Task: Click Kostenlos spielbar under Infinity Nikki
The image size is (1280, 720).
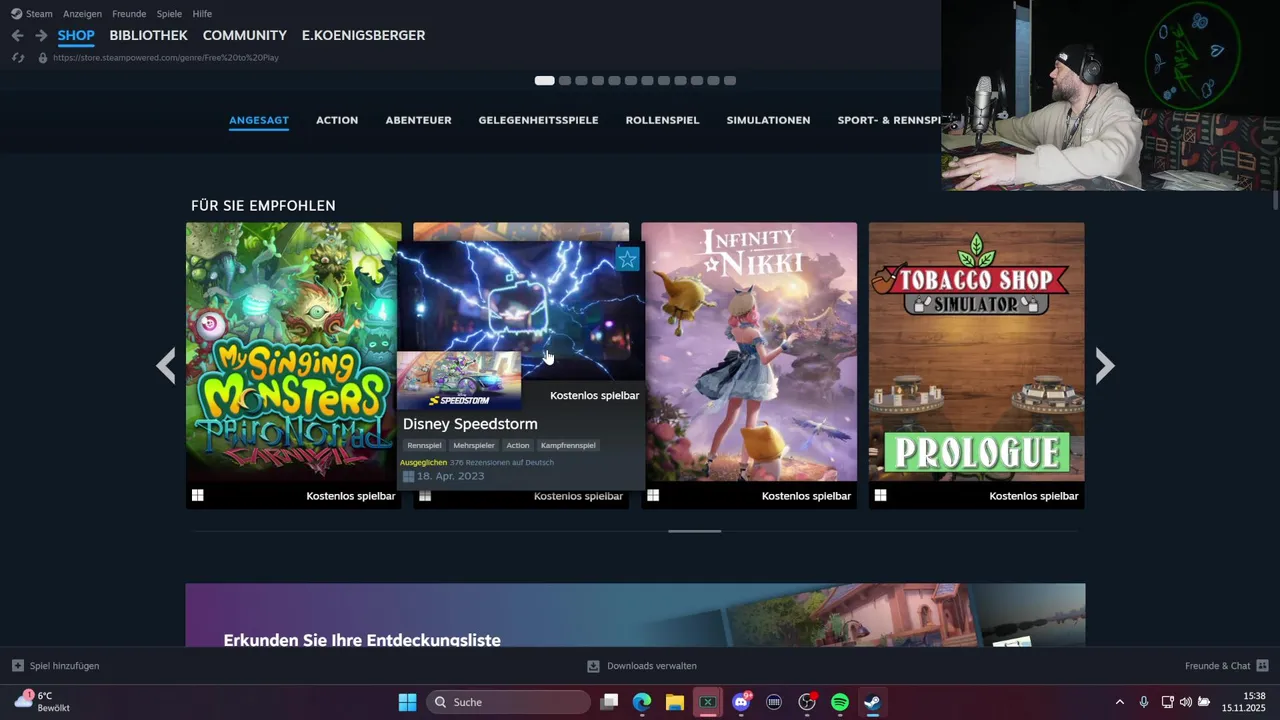Action: (x=806, y=496)
